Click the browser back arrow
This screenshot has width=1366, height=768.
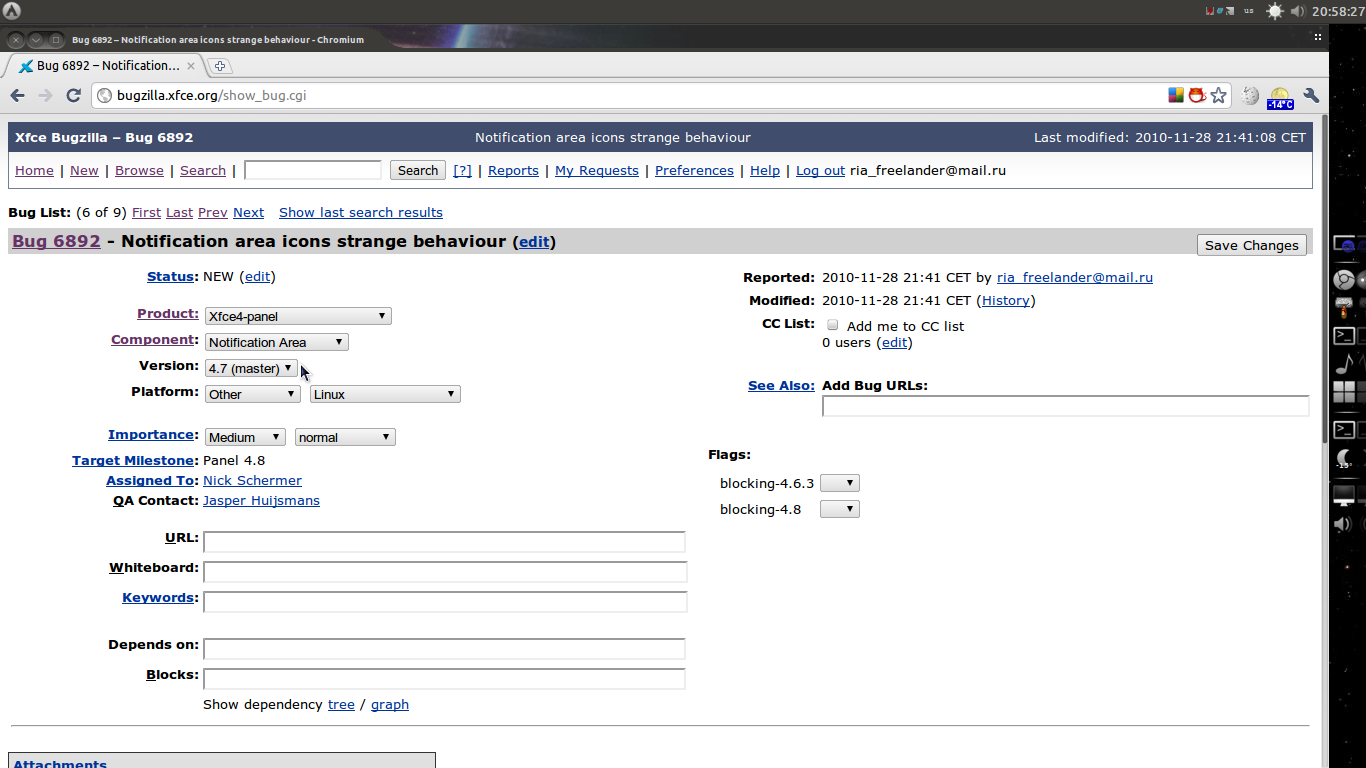pos(17,96)
